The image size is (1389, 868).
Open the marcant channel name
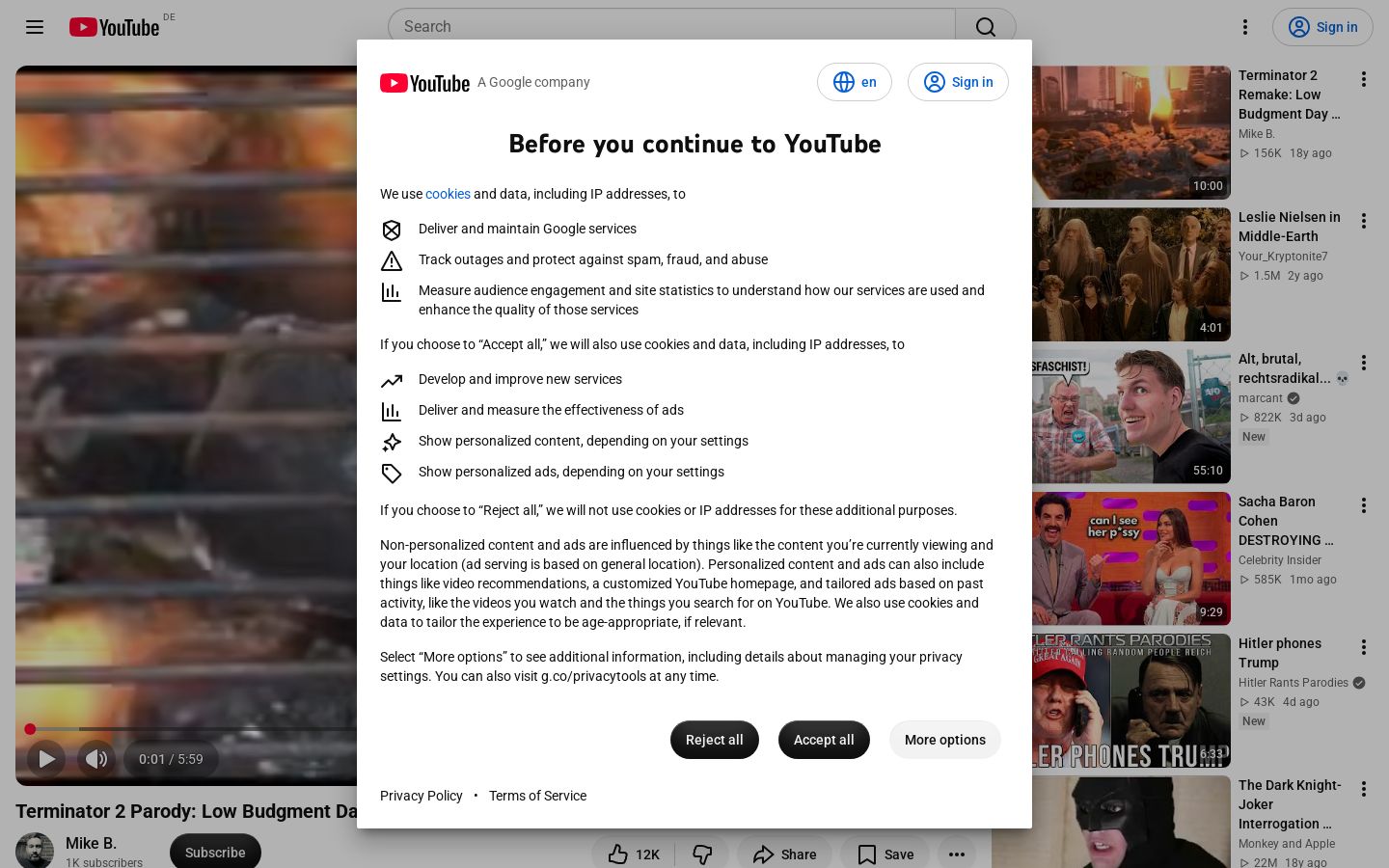tap(1261, 398)
